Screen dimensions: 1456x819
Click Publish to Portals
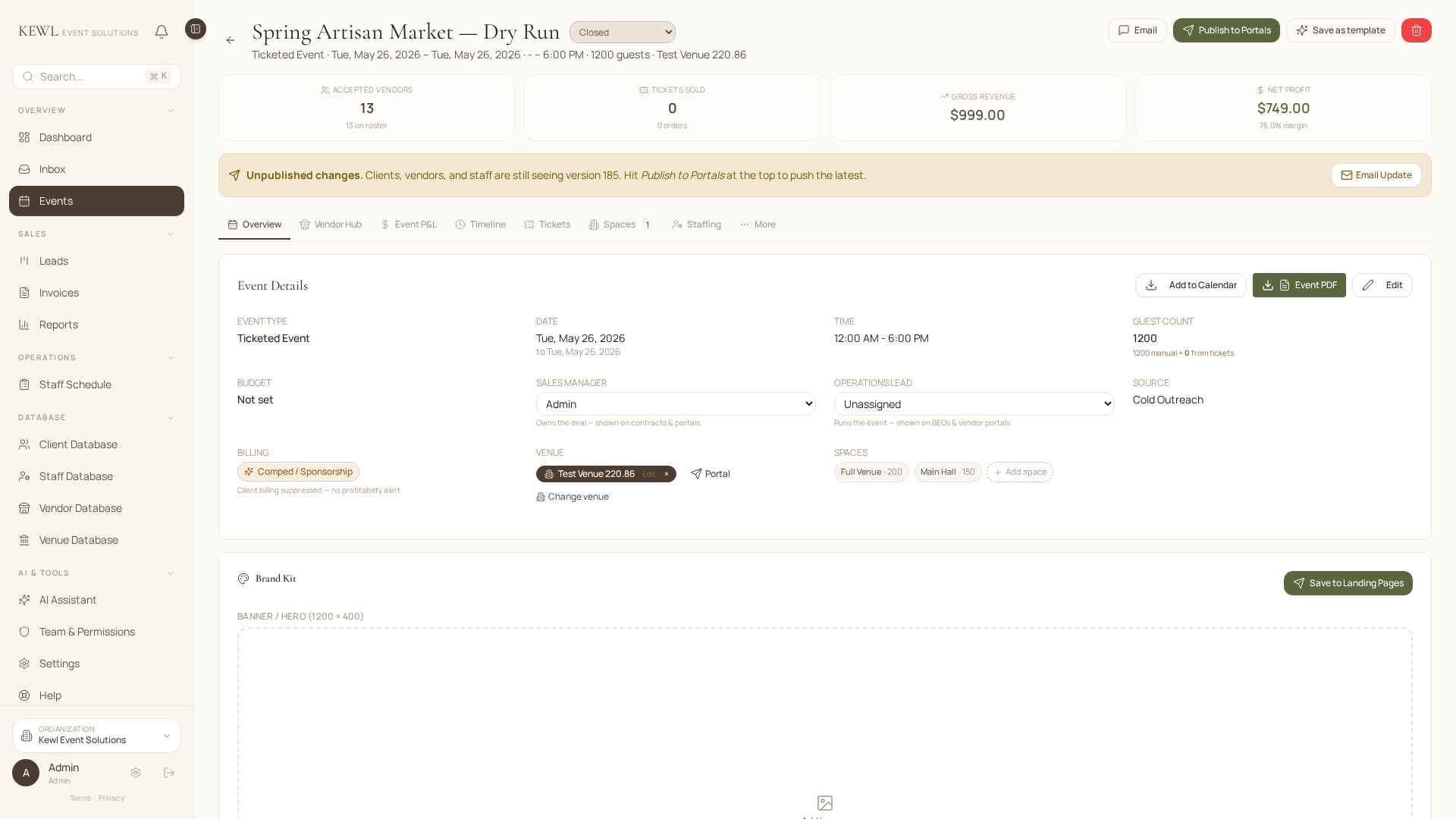pyautogui.click(x=1226, y=30)
